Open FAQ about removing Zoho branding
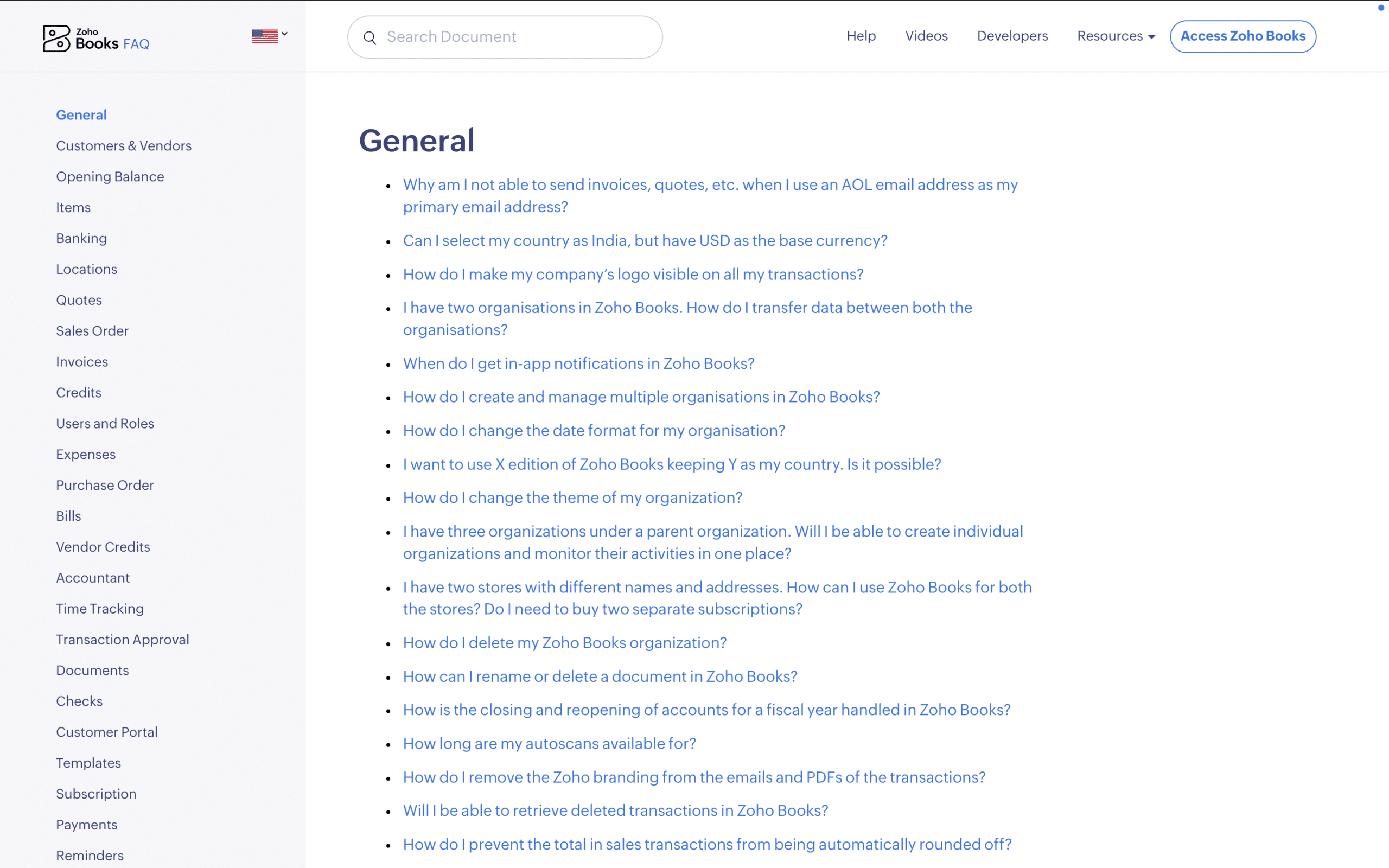Image resolution: width=1389 pixels, height=868 pixels. (x=693, y=777)
